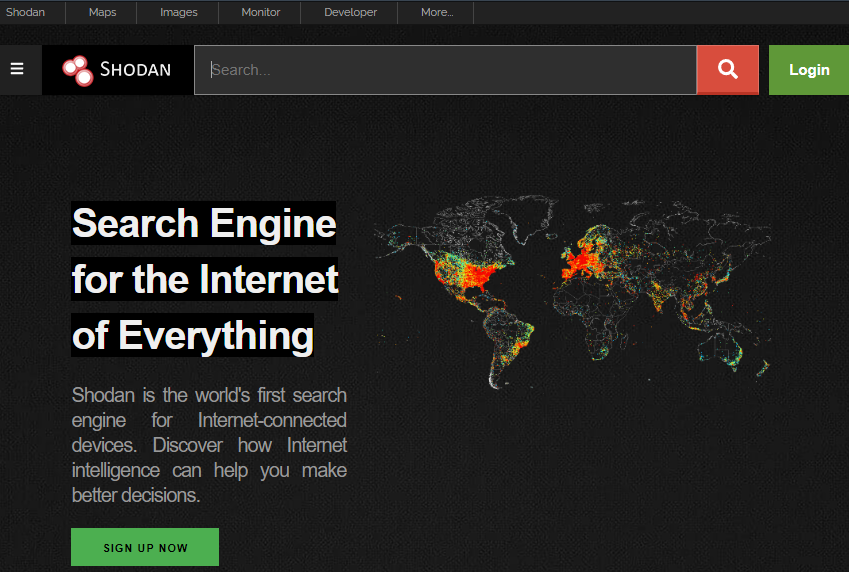Expand the More... menu
The image size is (849, 572).
[437, 12]
